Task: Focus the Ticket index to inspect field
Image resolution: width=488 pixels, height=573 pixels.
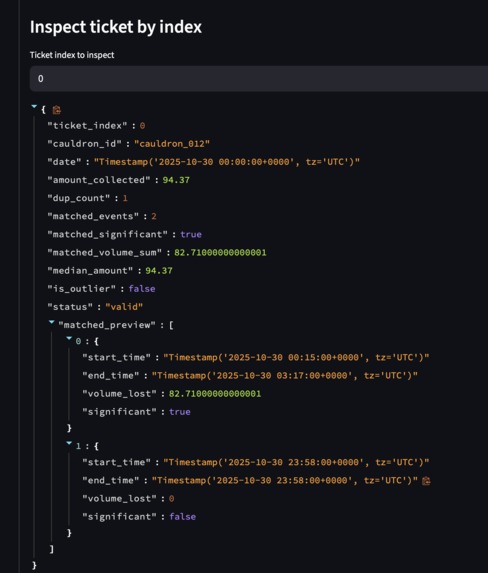Action: pos(259,79)
